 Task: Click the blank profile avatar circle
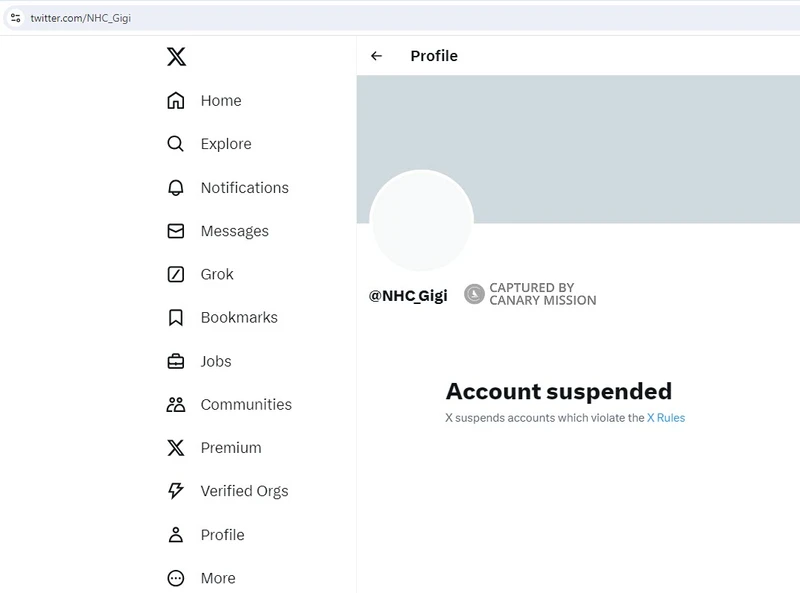click(421, 220)
